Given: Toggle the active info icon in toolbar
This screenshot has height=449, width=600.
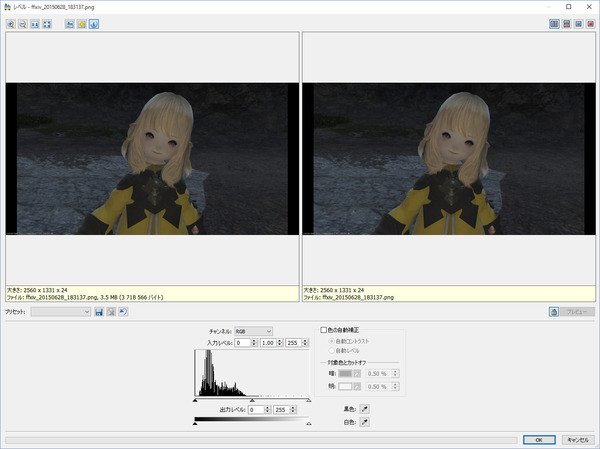Looking at the screenshot, I should 94,24.
